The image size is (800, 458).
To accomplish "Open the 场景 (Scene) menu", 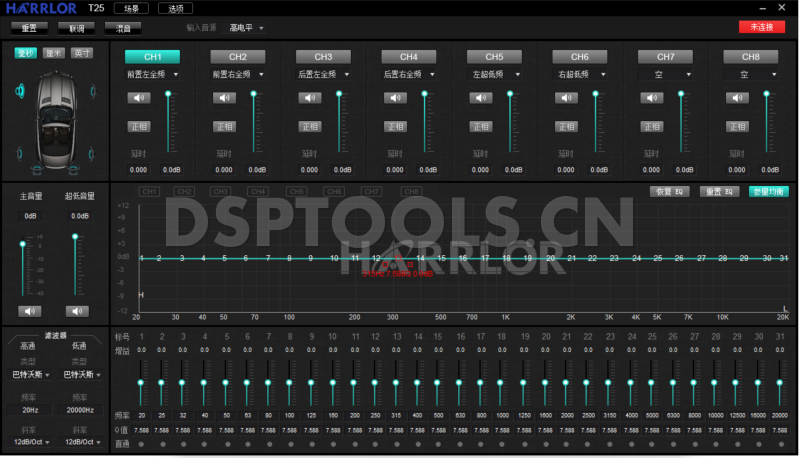I will 137,8.
